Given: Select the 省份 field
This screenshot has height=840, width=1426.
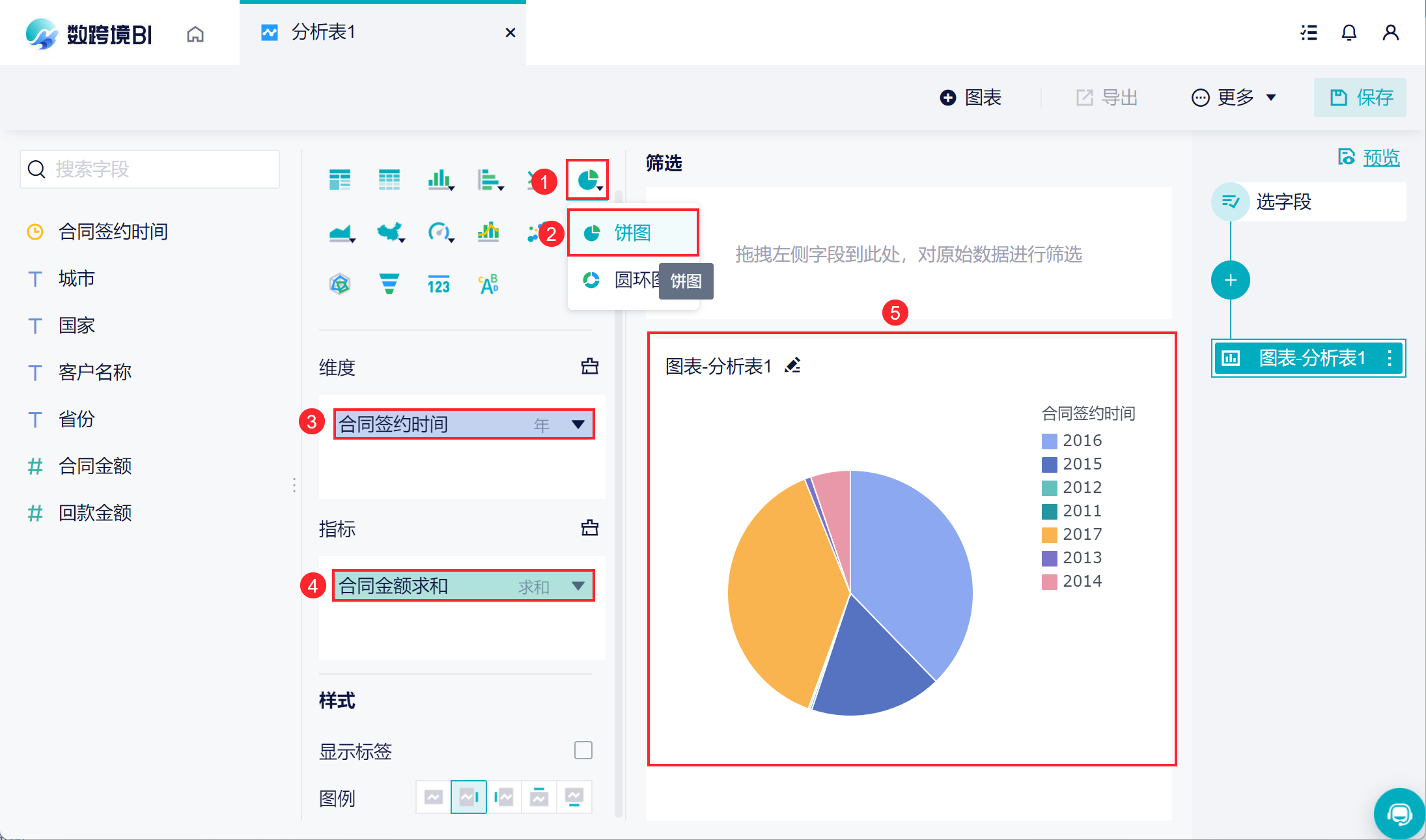Looking at the screenshot, I should [x=77, y=419].
